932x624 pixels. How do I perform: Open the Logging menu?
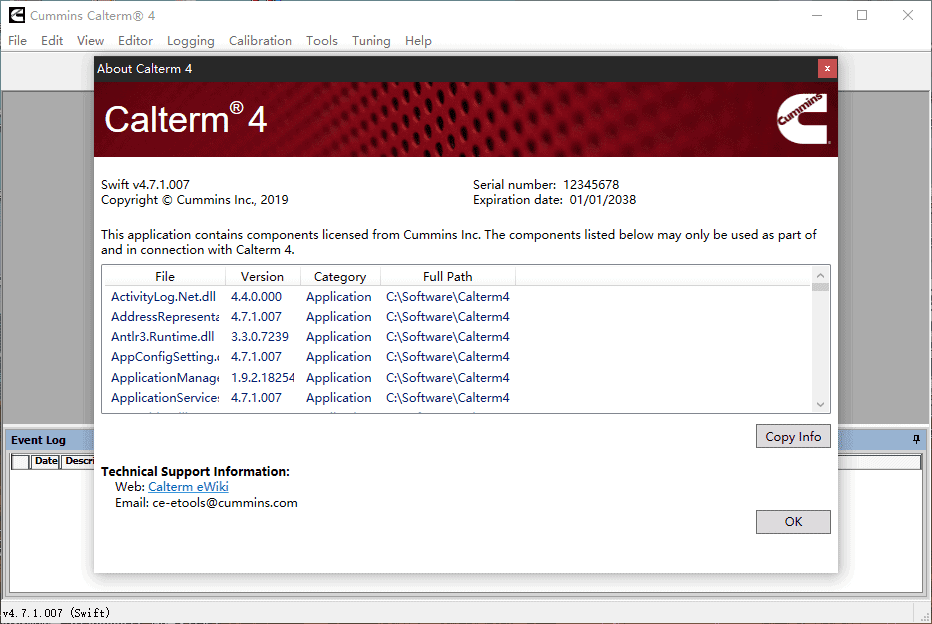[190, 40]
